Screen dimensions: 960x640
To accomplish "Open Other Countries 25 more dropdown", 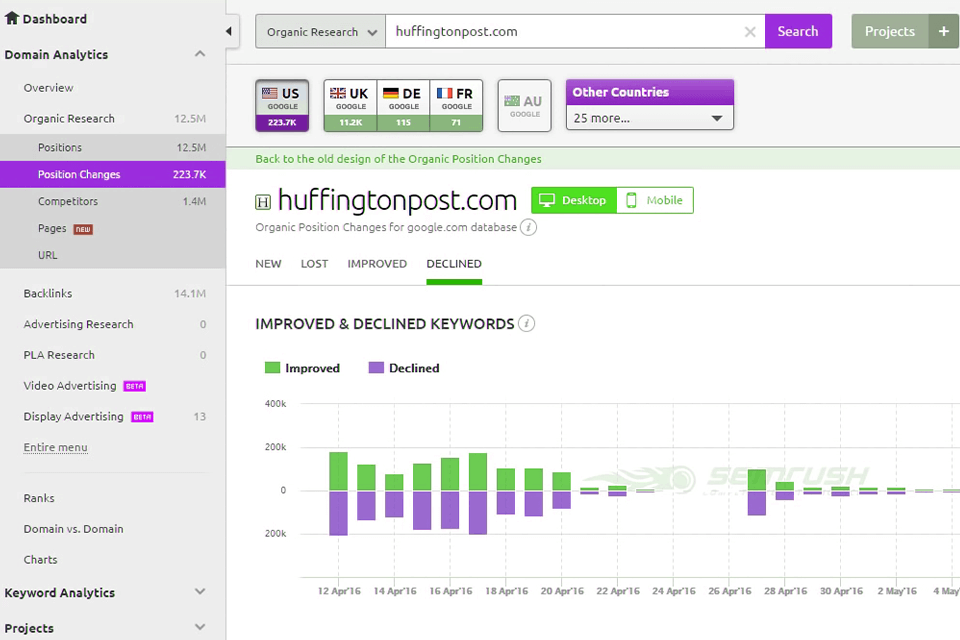I will 650,118.
